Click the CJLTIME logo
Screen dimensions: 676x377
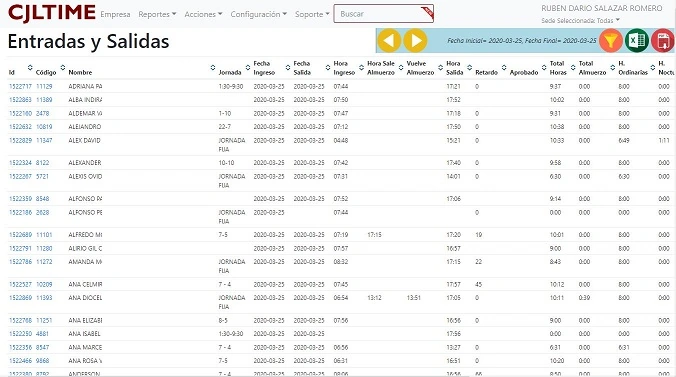(x=52, y=13)
